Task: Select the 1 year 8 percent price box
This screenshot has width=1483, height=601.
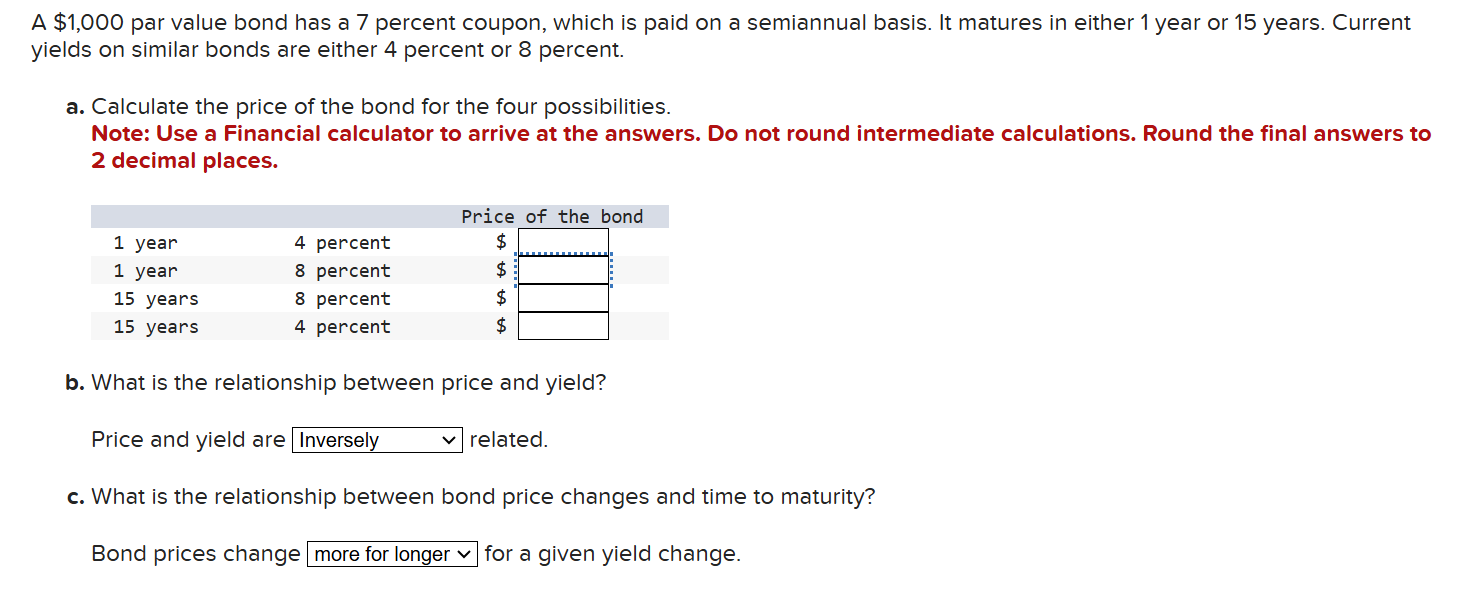Action: coord(562,268)
